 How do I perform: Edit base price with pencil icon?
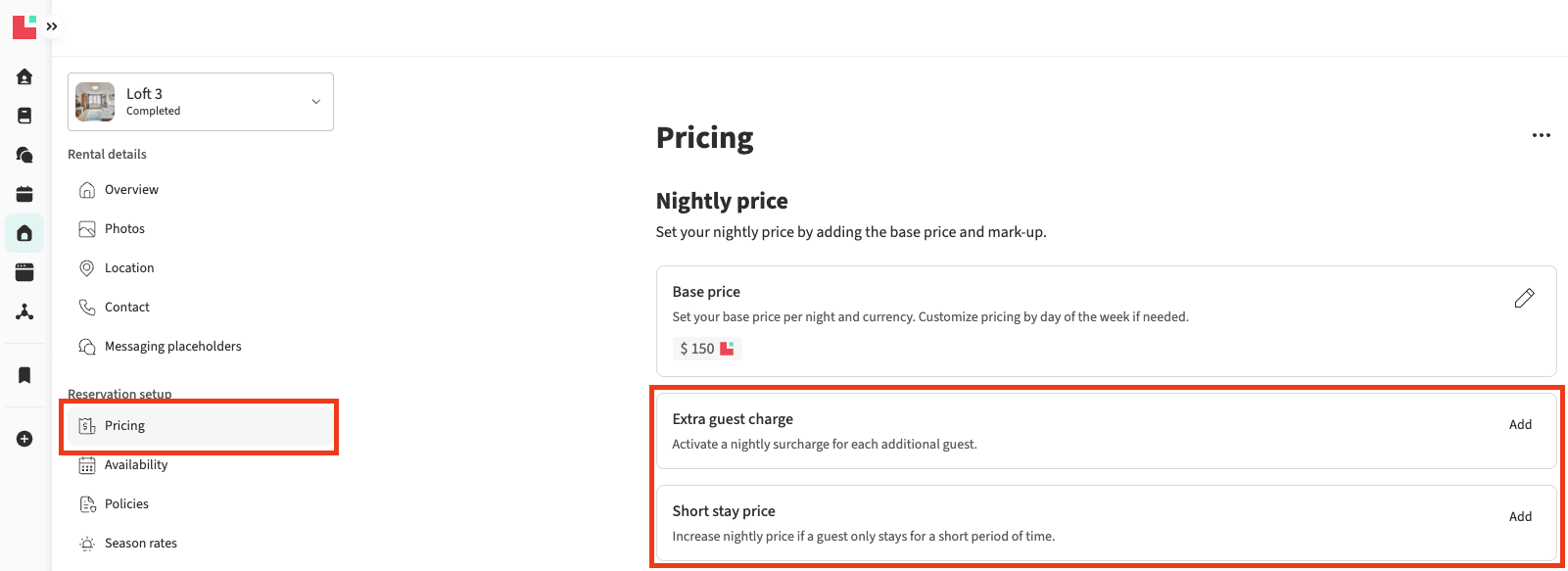(x=1524, y=299)
